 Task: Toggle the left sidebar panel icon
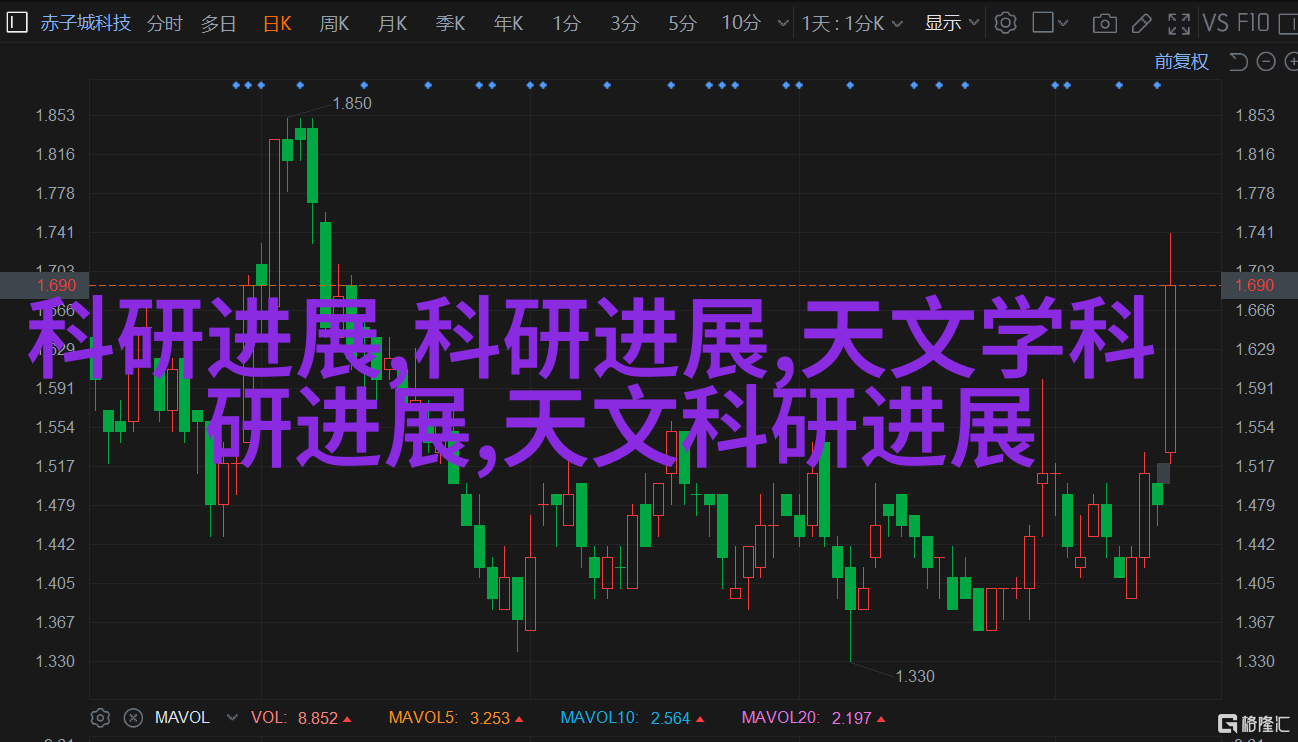tap(18, 22)
